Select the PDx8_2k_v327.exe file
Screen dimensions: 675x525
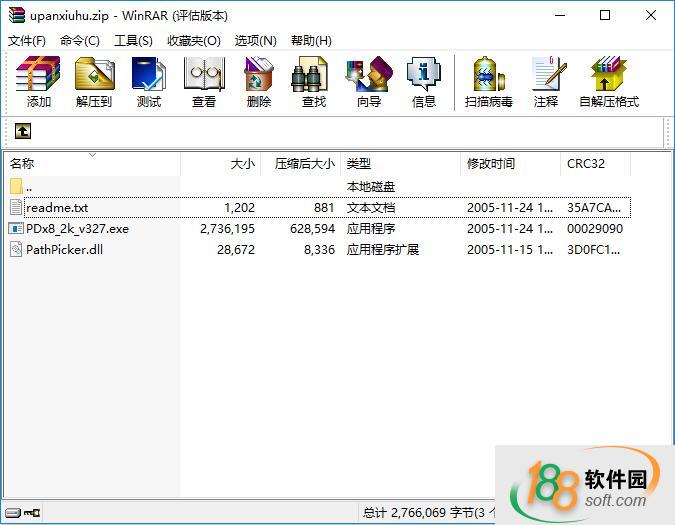[77, 229]
